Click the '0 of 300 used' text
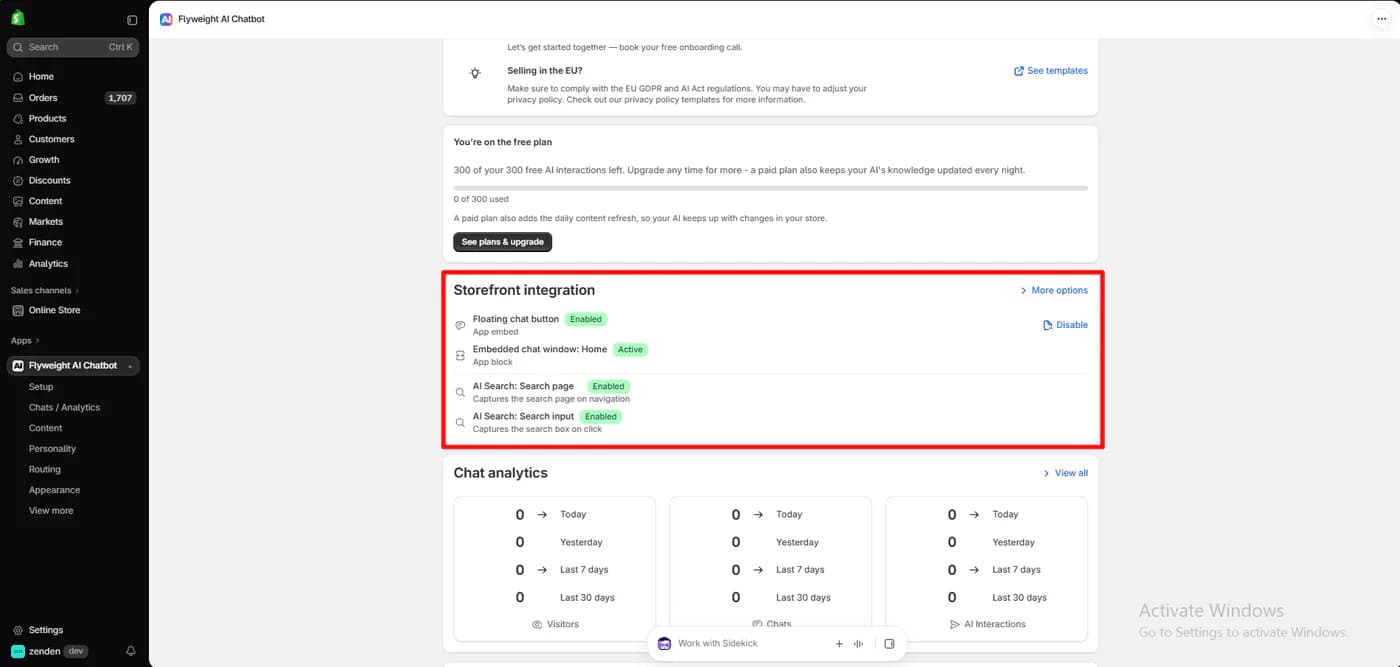The width and height of the screenshot is (1400, 667). tap(481, 199)
